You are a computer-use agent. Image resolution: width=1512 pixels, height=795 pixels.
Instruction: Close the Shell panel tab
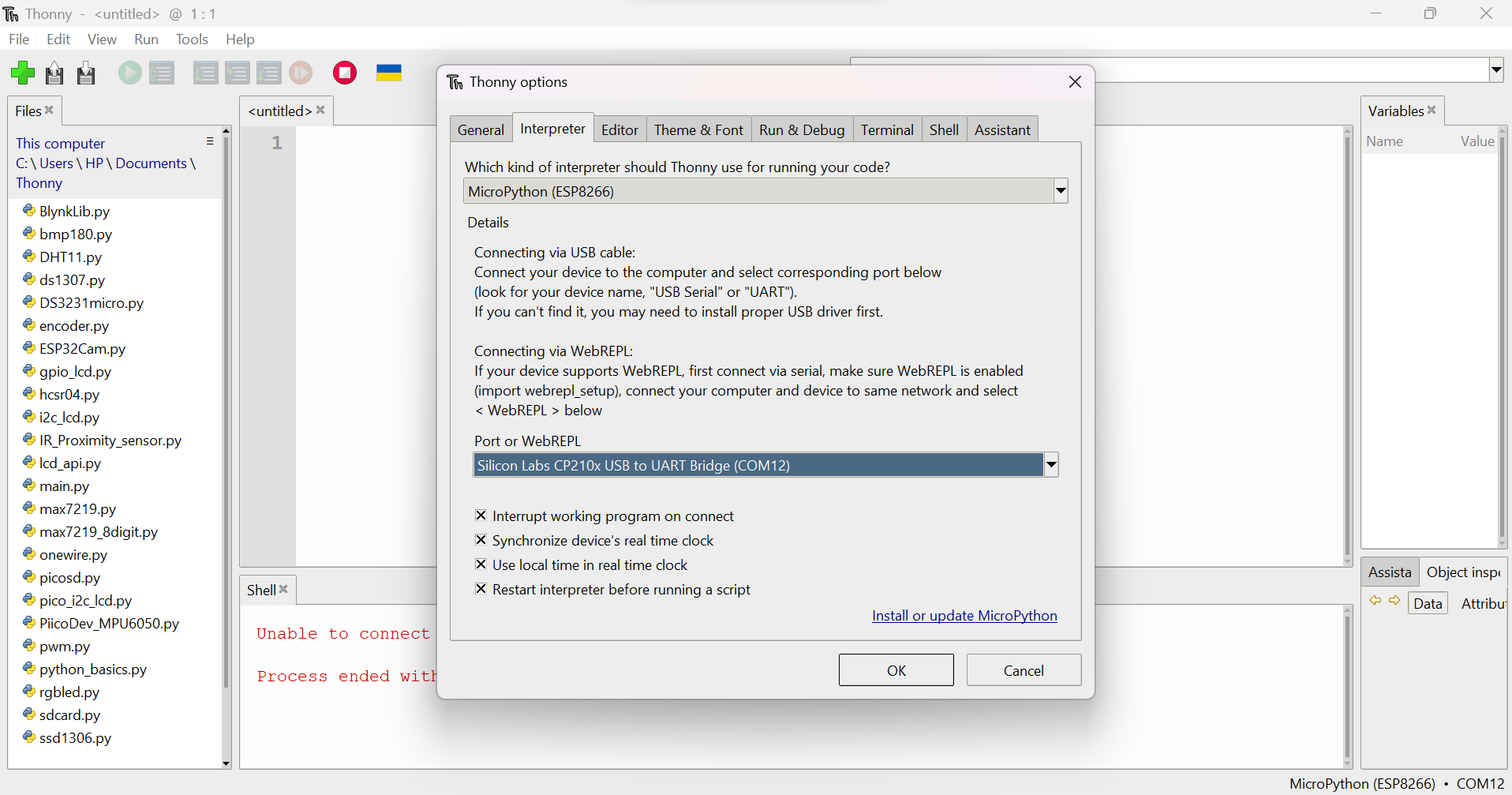click(284, 590)
